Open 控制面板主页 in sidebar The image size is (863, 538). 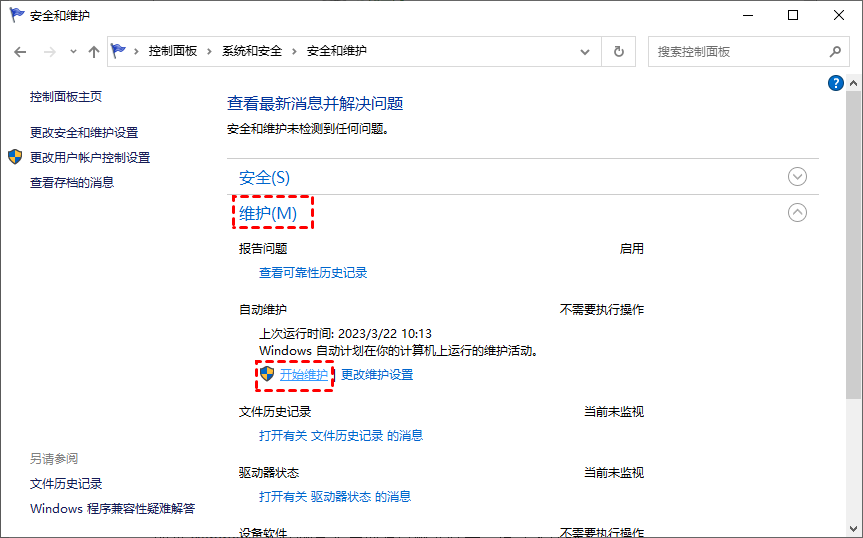pyautogui.click(x=66, y=97)
